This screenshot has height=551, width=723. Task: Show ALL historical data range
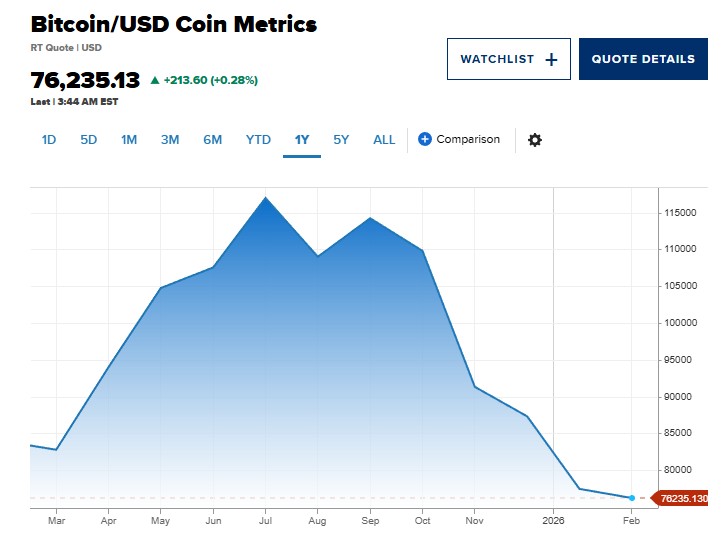click(x=384, y=140)
